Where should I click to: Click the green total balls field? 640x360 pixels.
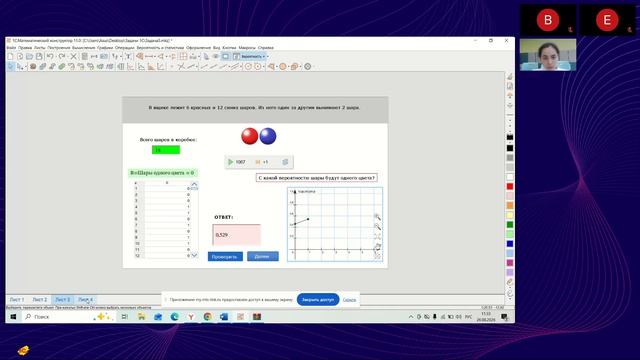click(x=166, y=150)
